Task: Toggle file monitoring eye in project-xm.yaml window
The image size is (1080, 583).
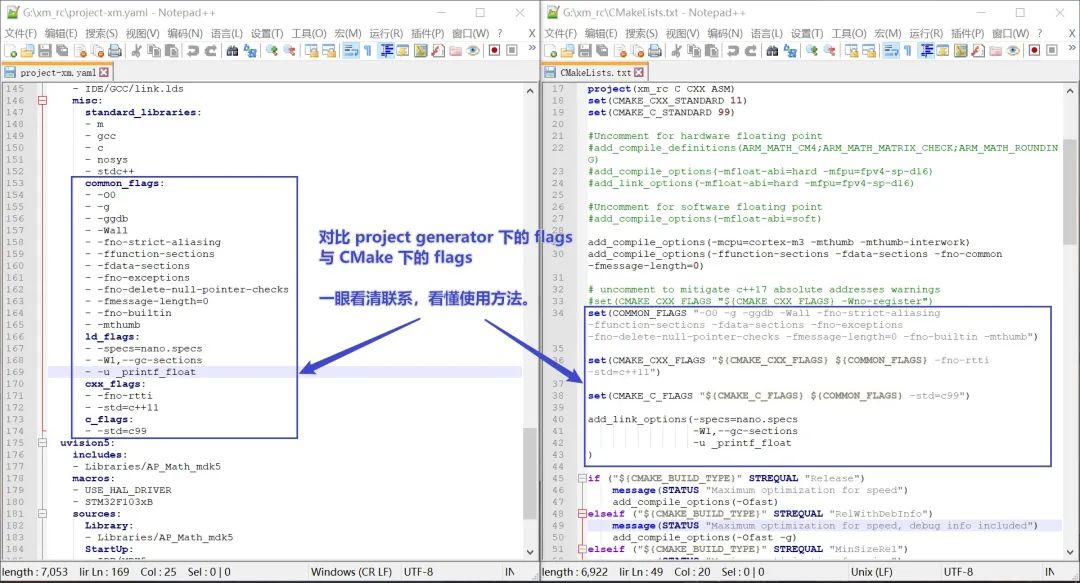Action: [473, 50]
